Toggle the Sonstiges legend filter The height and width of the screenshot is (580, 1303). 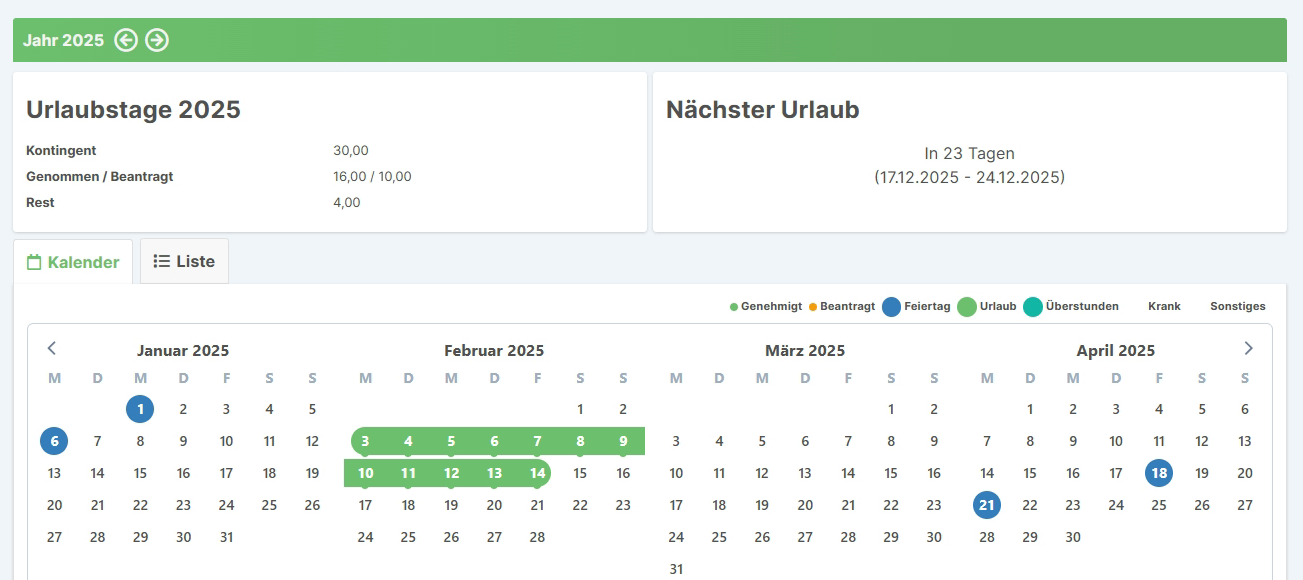pos(1238,306)
